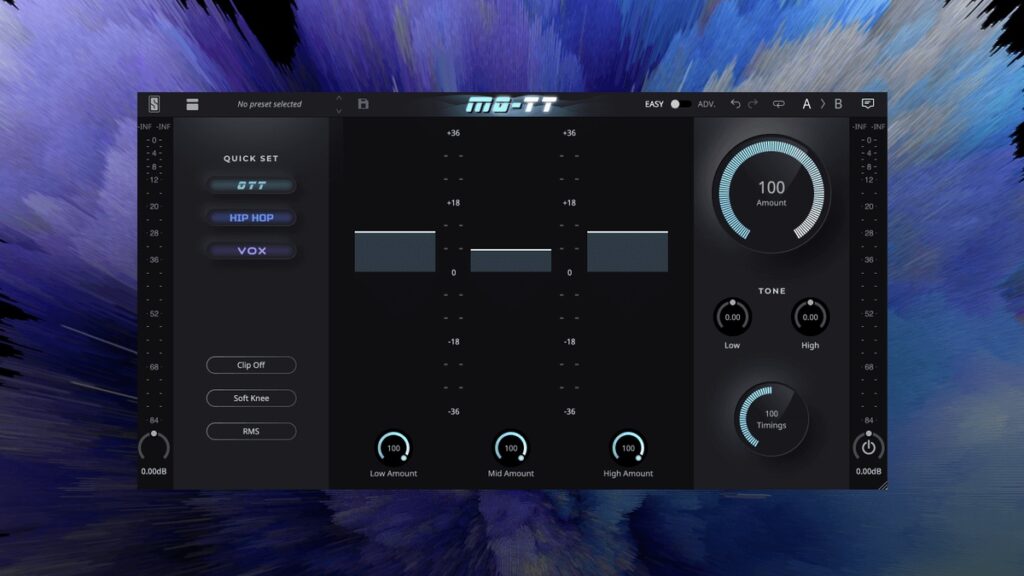
Task: Click the ADV. label
Action: (707, 104)
